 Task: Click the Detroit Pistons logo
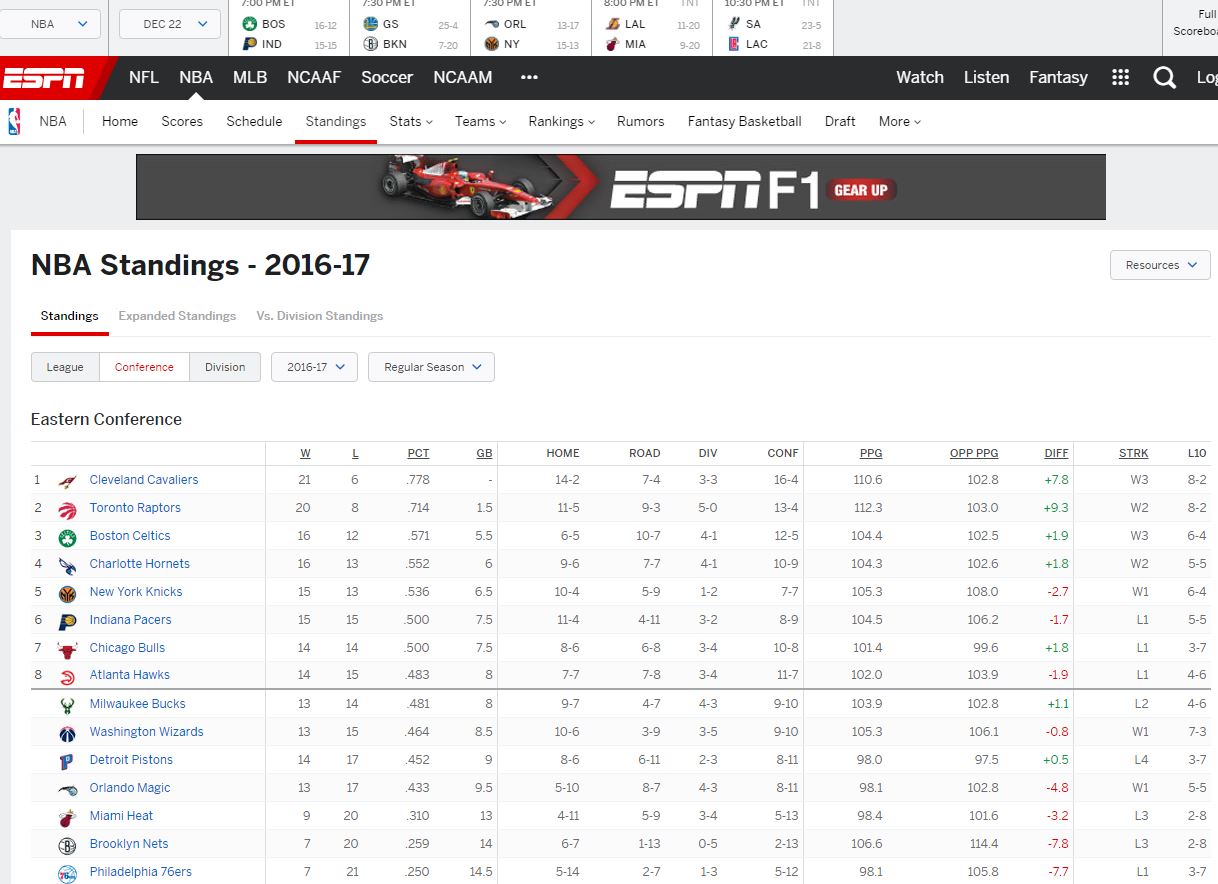coord(67,761)
